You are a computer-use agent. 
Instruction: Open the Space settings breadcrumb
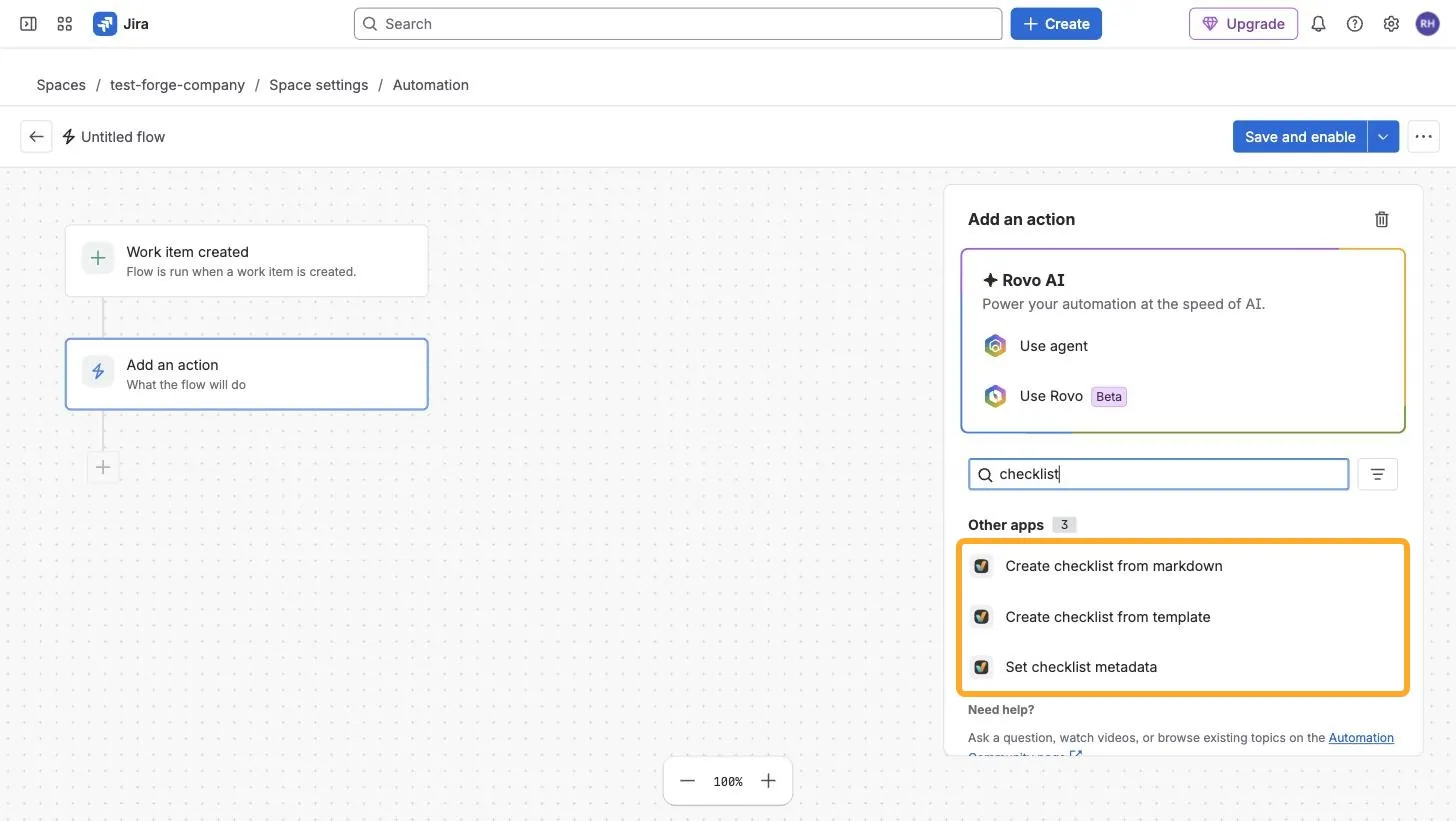click(x=318, y=85)
